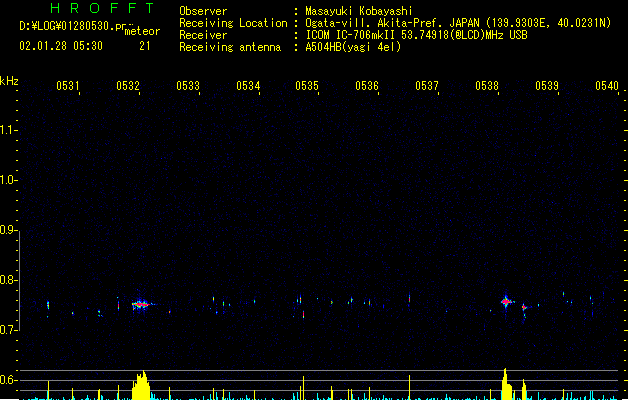
Task: Select the D:¥LOG¥01280530 log file path
Action: (76, 26)
